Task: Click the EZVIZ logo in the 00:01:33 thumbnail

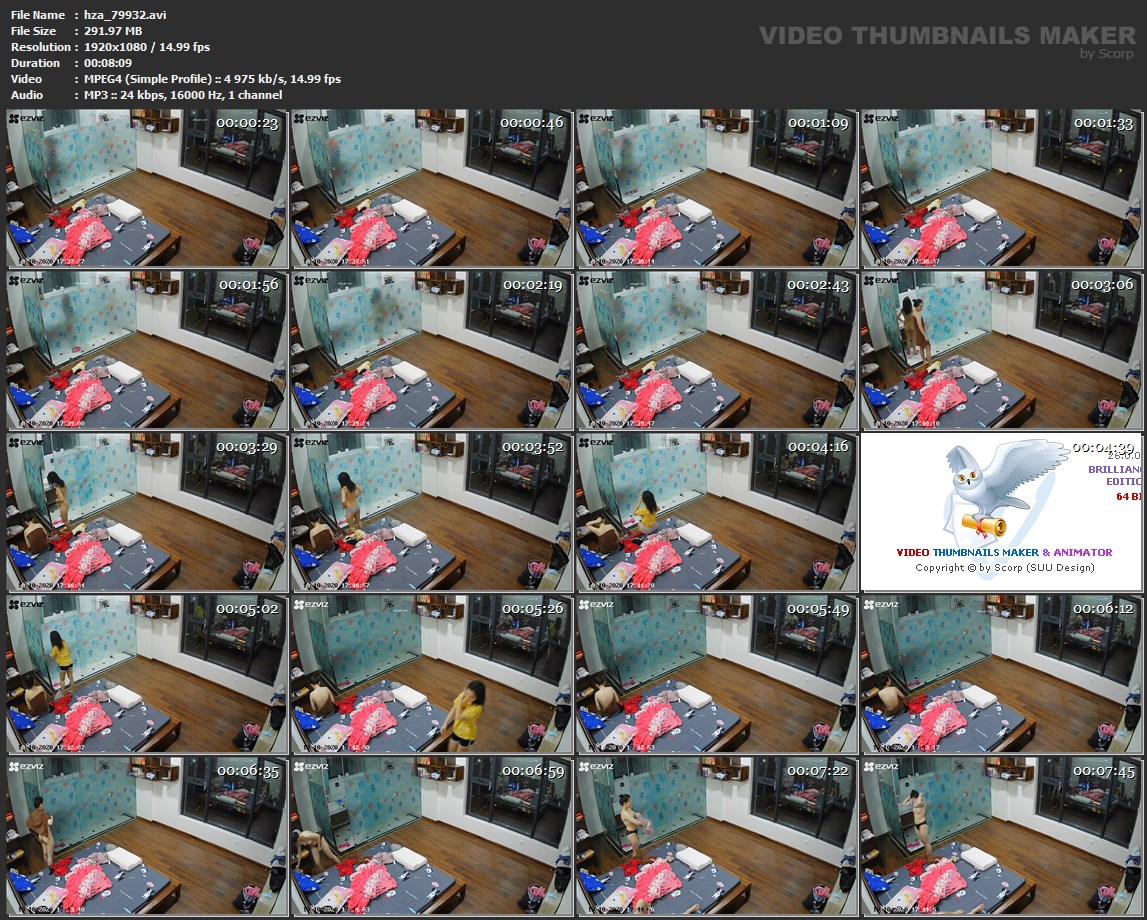Action: tap(882, 119)
